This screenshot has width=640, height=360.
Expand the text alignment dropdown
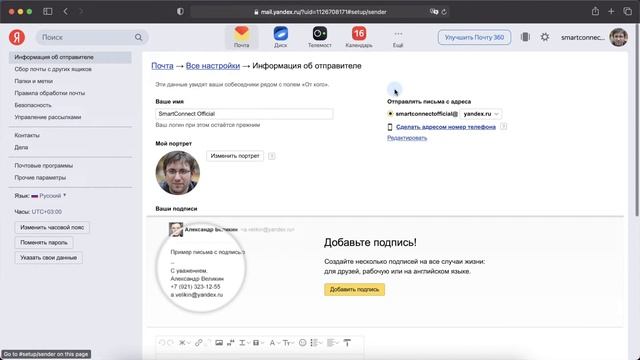click(x=333, y=343)
